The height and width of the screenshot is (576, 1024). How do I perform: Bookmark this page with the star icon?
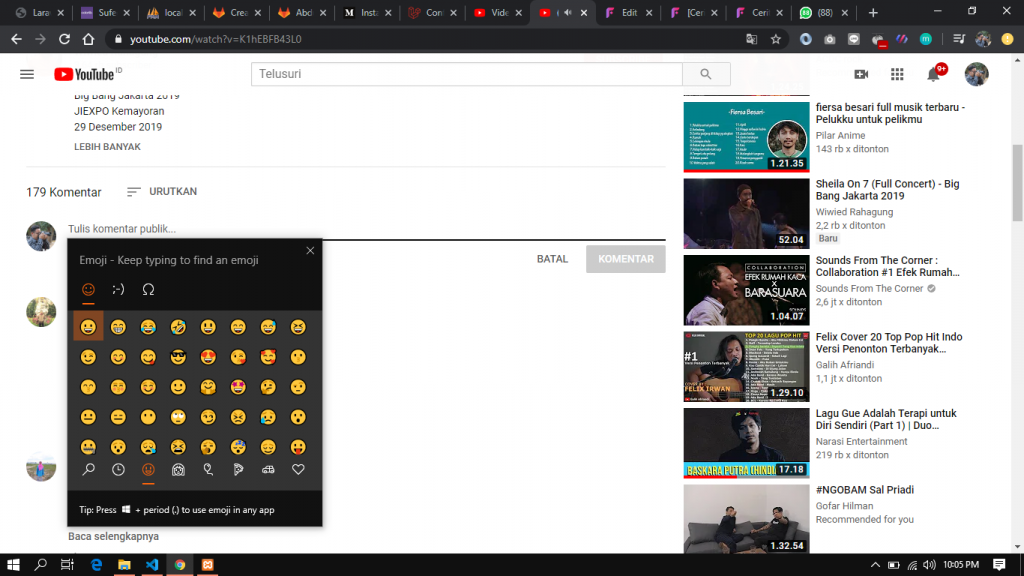776,39
